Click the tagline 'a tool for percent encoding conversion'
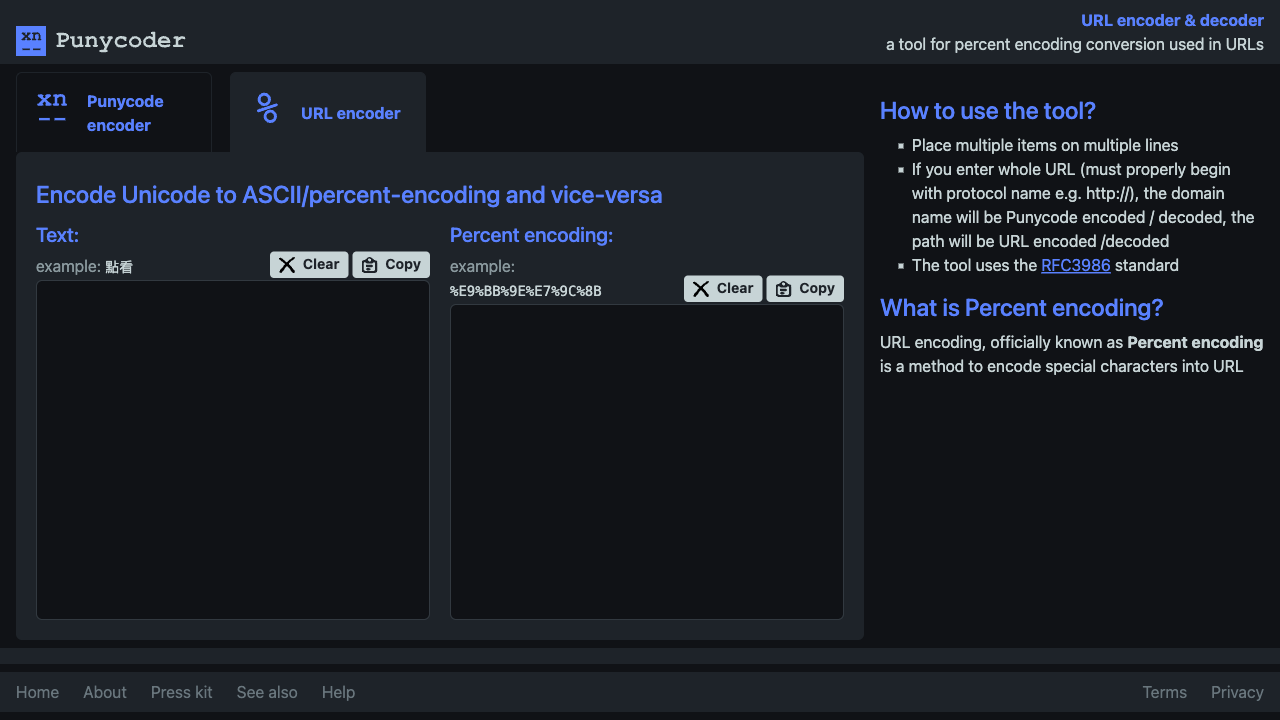This screenshot has height=720, width=1280. (1075, 44)
